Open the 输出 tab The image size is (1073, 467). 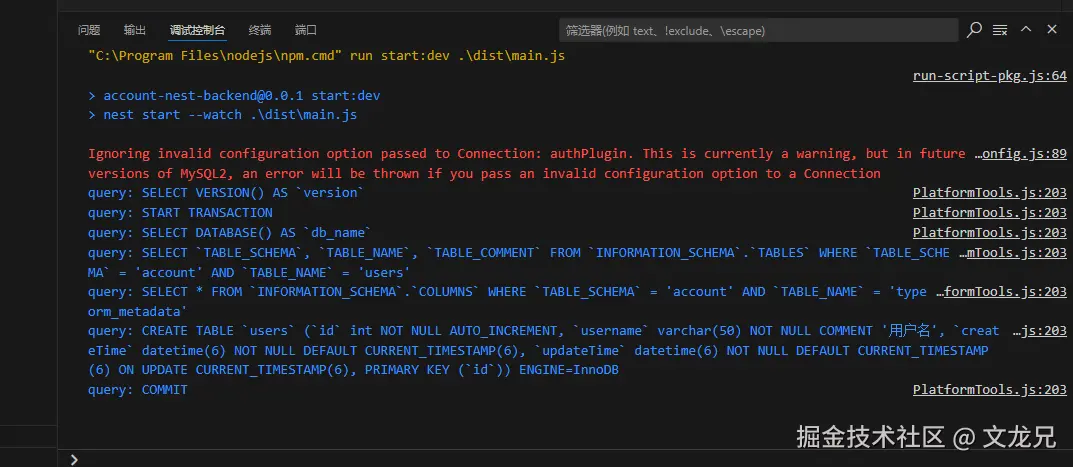click(135, 30)
